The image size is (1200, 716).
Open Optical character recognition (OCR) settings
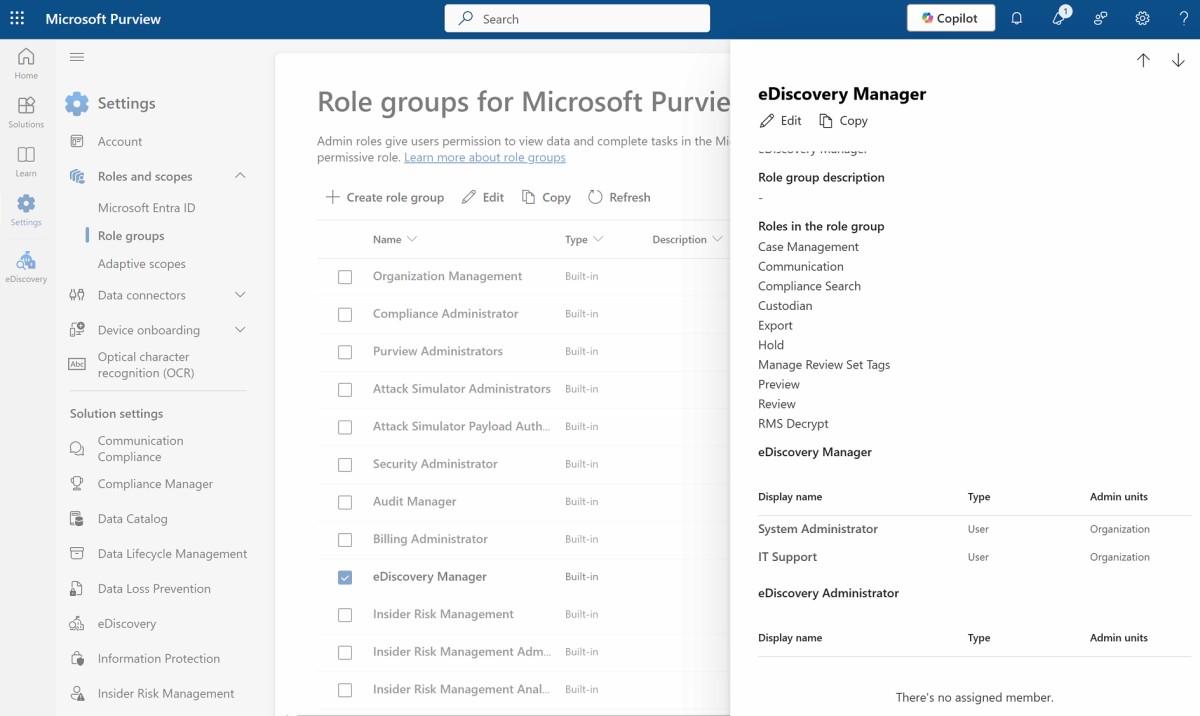pyautogui.click(x=146, y=365)
